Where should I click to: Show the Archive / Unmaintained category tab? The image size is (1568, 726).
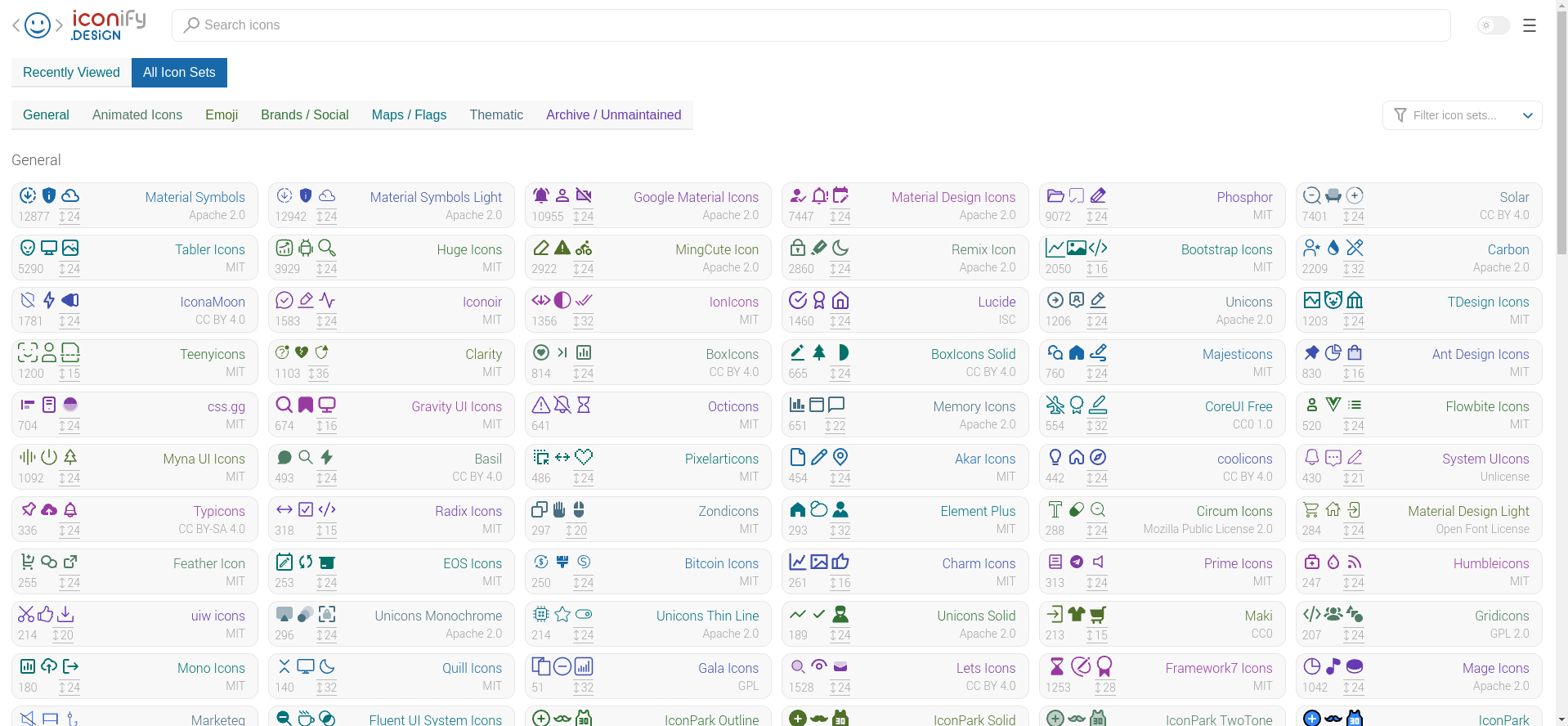point(614,115)
